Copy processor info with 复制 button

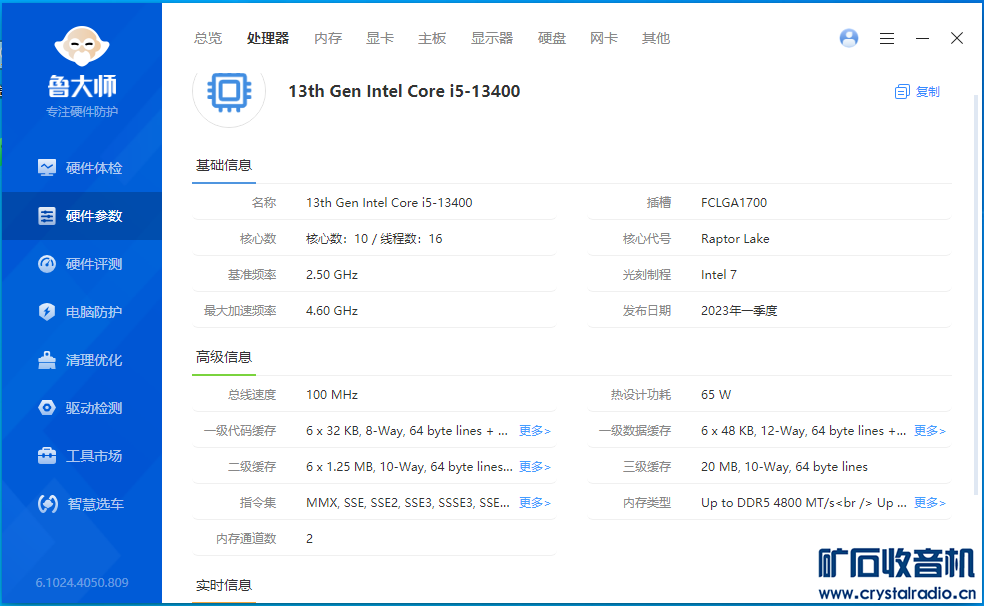pos(918,92)
